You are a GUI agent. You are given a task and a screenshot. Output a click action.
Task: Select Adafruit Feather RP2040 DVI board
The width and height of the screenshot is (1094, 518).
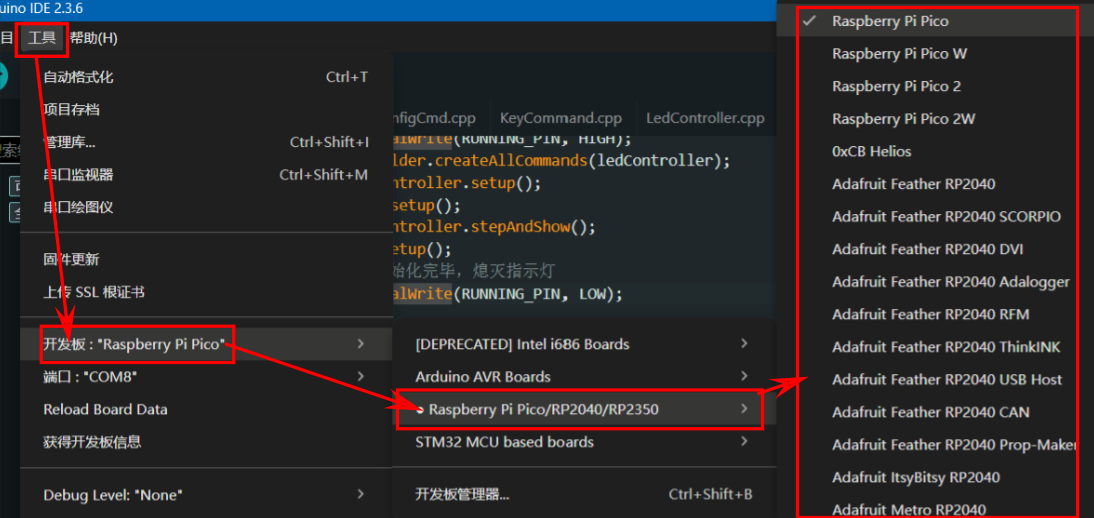pos(935,249)
